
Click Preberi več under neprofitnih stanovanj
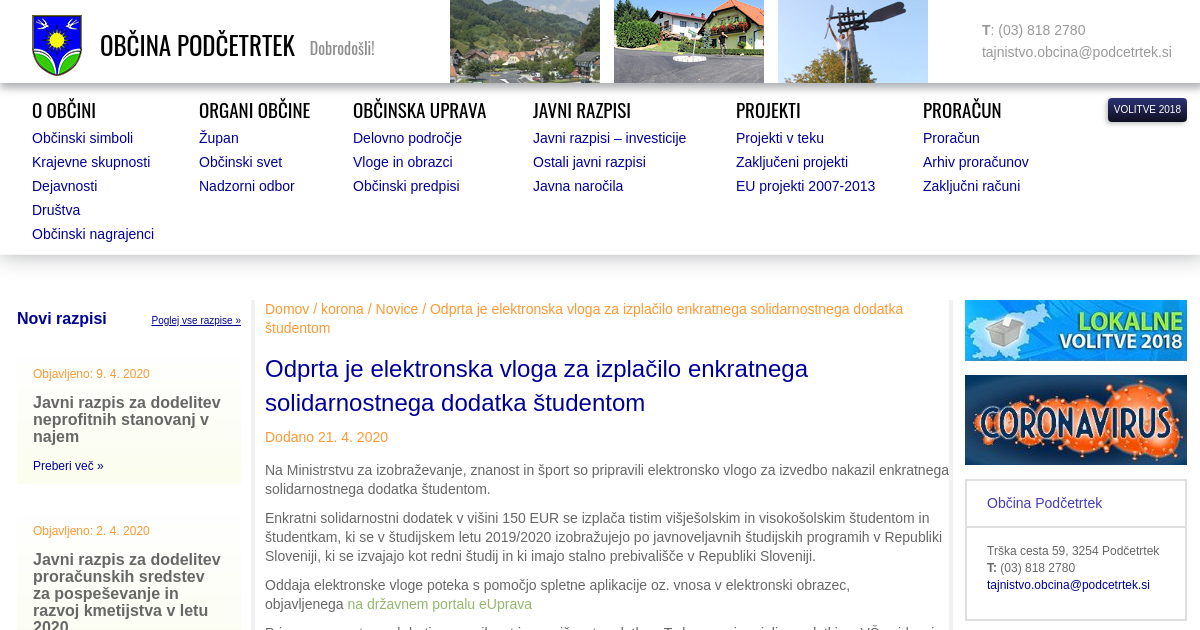68,466
